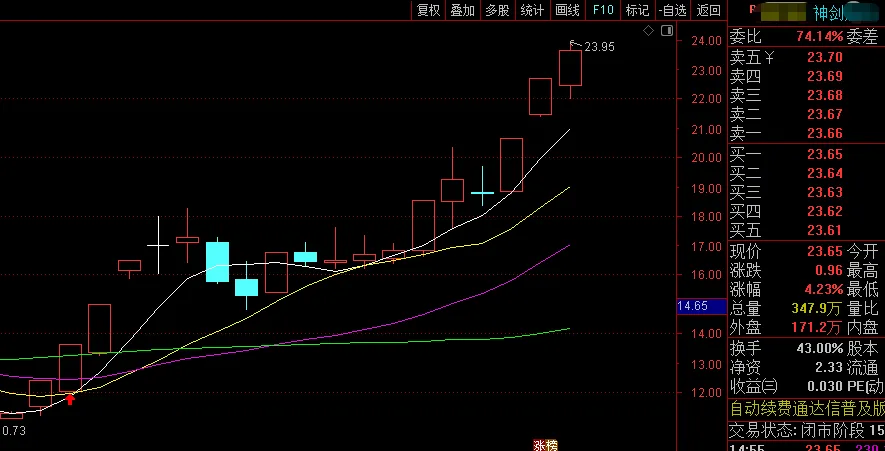885x451 pixels.
Task: Click the 外盘 171.2万 value
Action: coord(817,327)
